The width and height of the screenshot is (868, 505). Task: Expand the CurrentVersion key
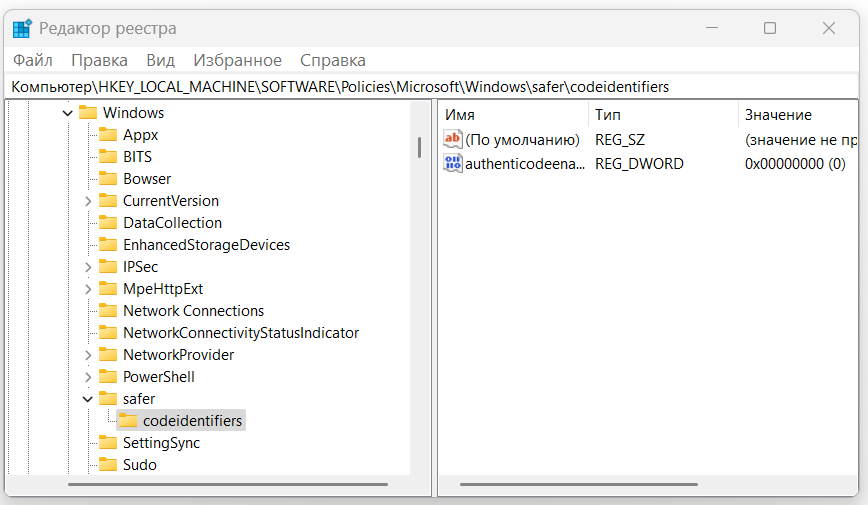(88, 201)
